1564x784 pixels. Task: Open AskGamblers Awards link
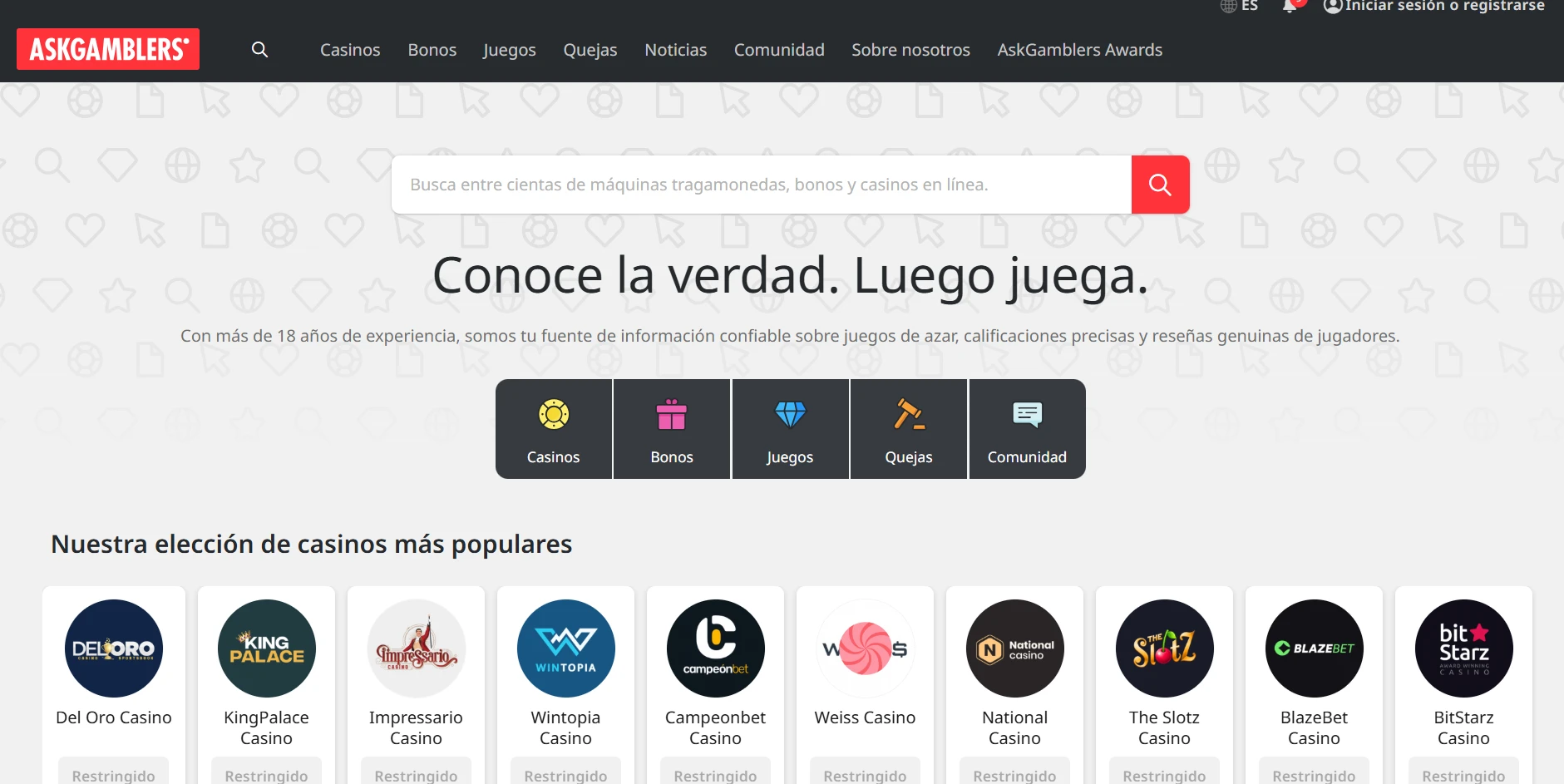(x=1079, y=50)
